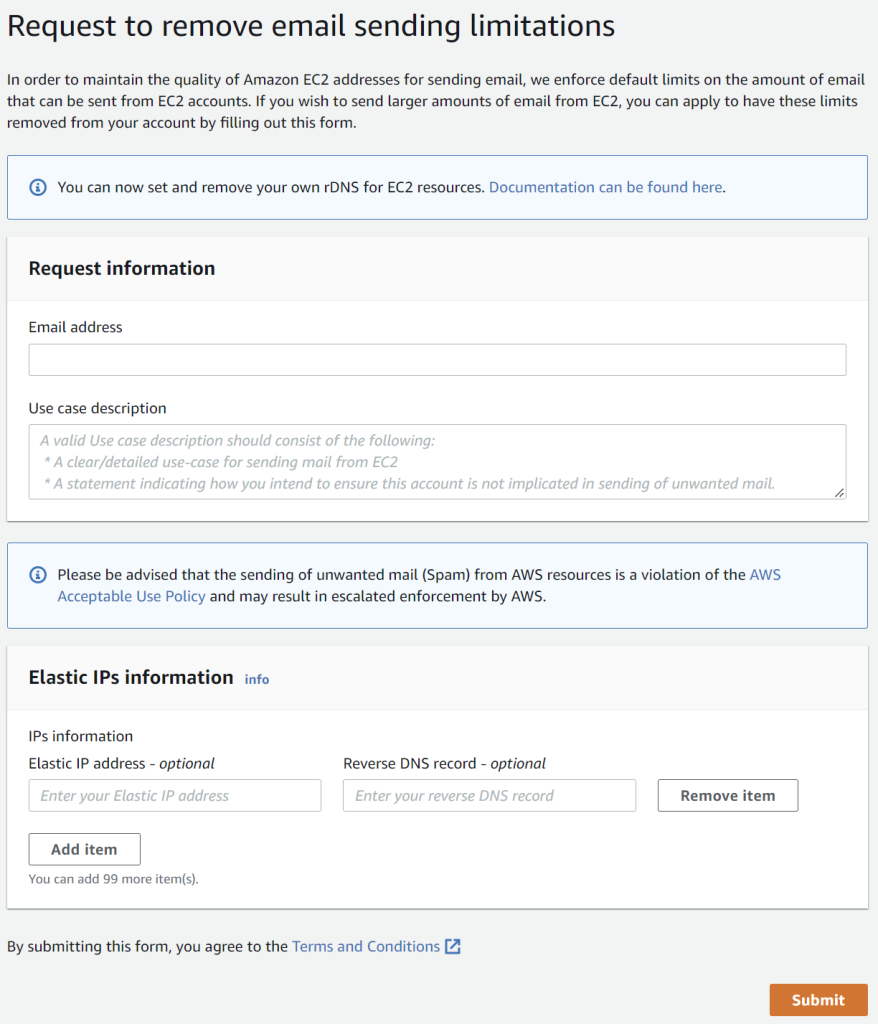Image resolution: width=878 pixels, height=1024 pixels.
Task: Focus the Email address input field
Action: coord(437,360)
